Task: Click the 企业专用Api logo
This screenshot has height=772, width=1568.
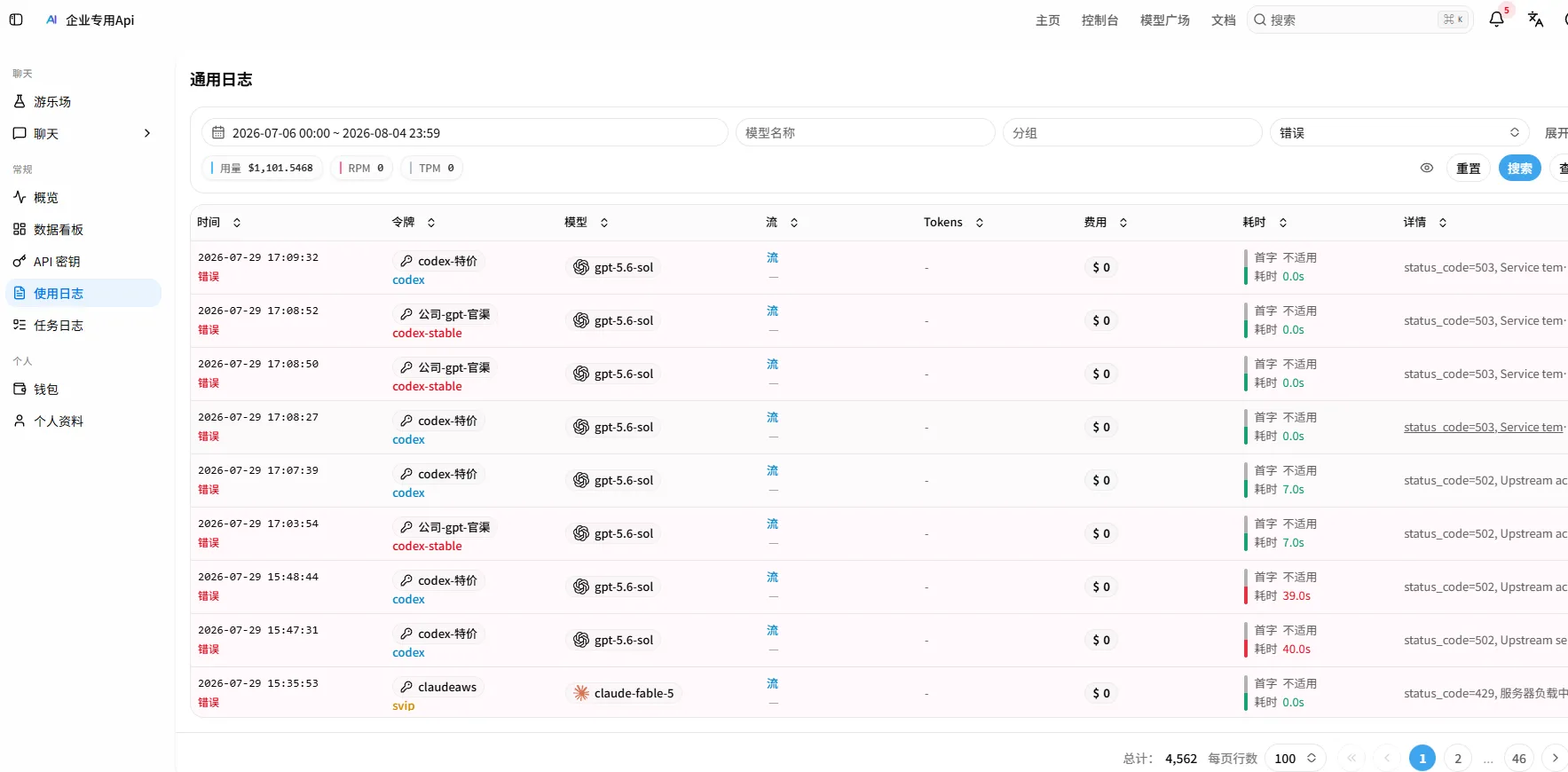Action: [x=90, y=20]
